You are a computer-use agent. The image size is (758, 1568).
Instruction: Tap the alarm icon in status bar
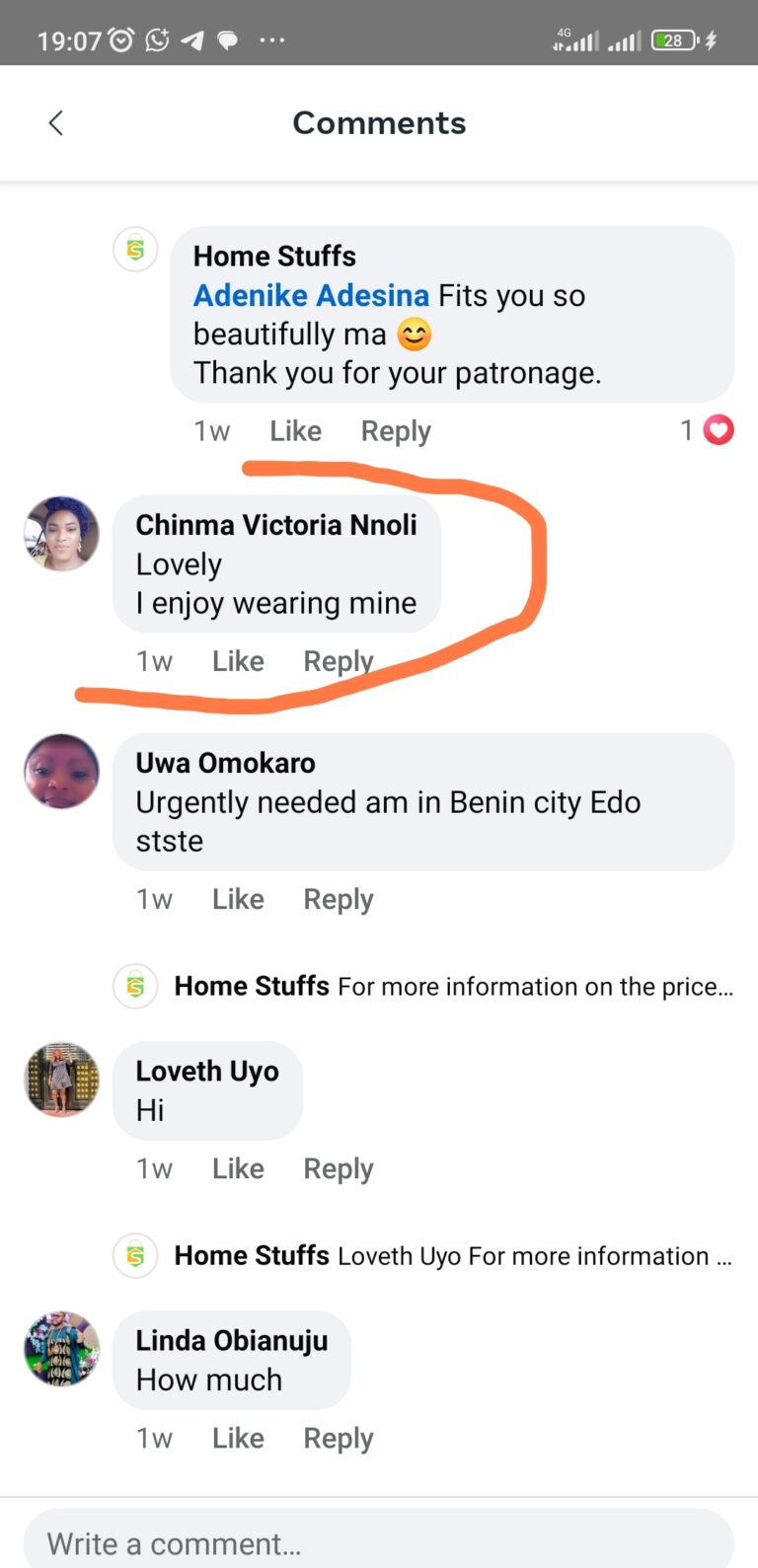121,40
